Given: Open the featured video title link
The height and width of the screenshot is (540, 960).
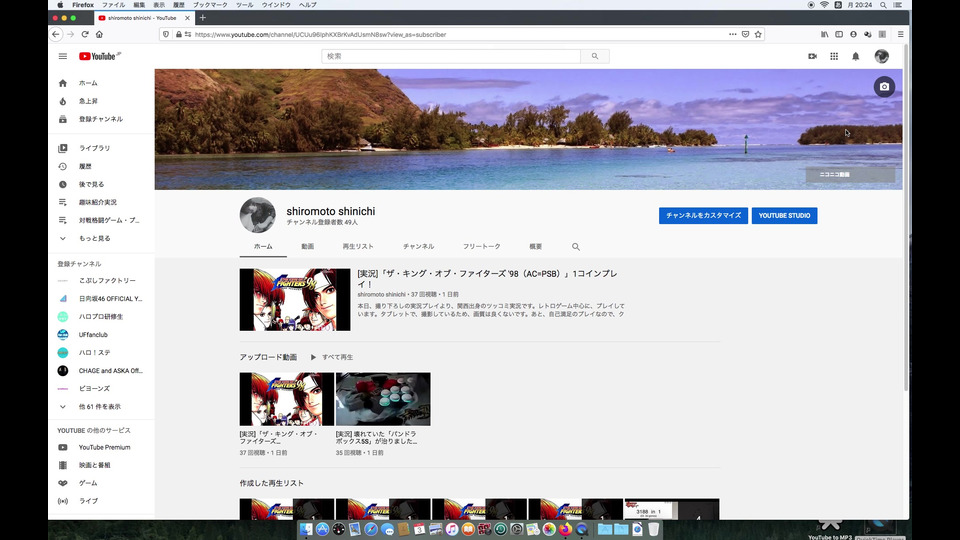Looking at the screenshot, I should coord(487,279).
